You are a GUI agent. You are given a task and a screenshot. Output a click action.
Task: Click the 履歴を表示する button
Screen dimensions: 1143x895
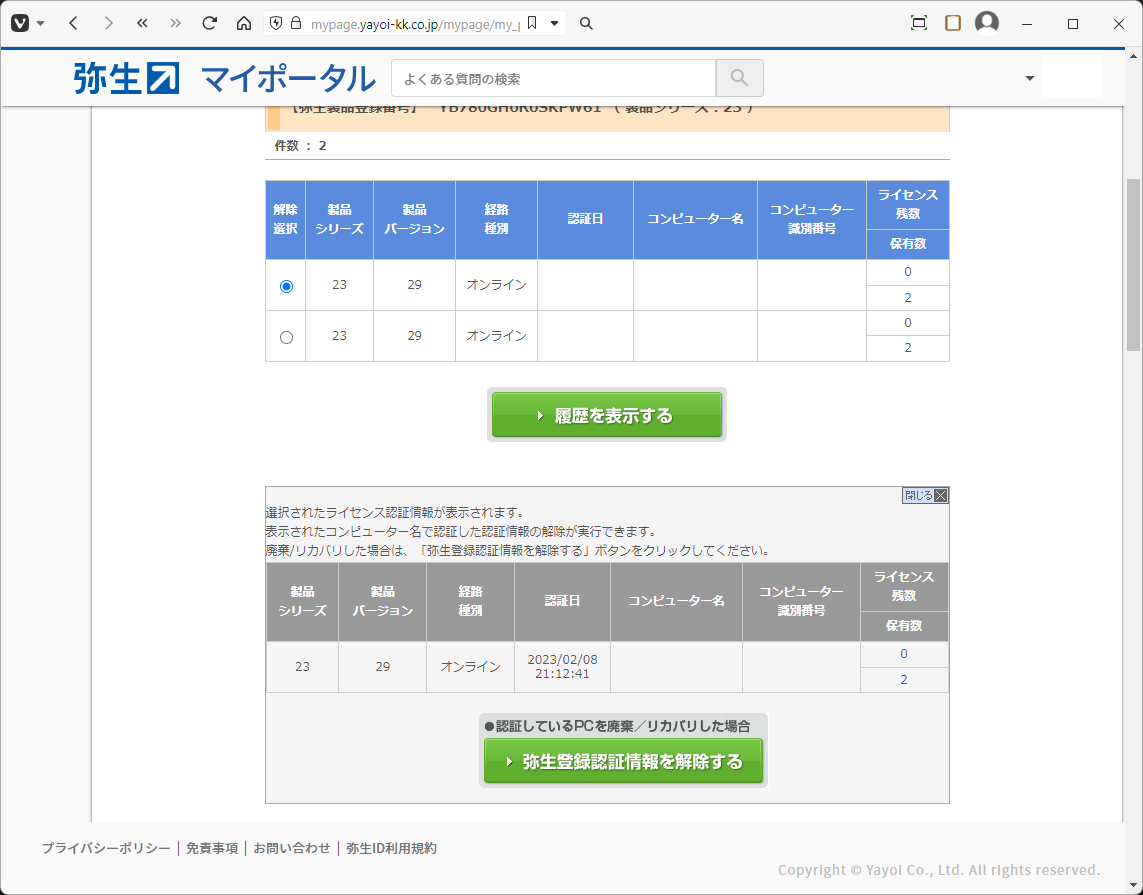(x=606, y=415)
